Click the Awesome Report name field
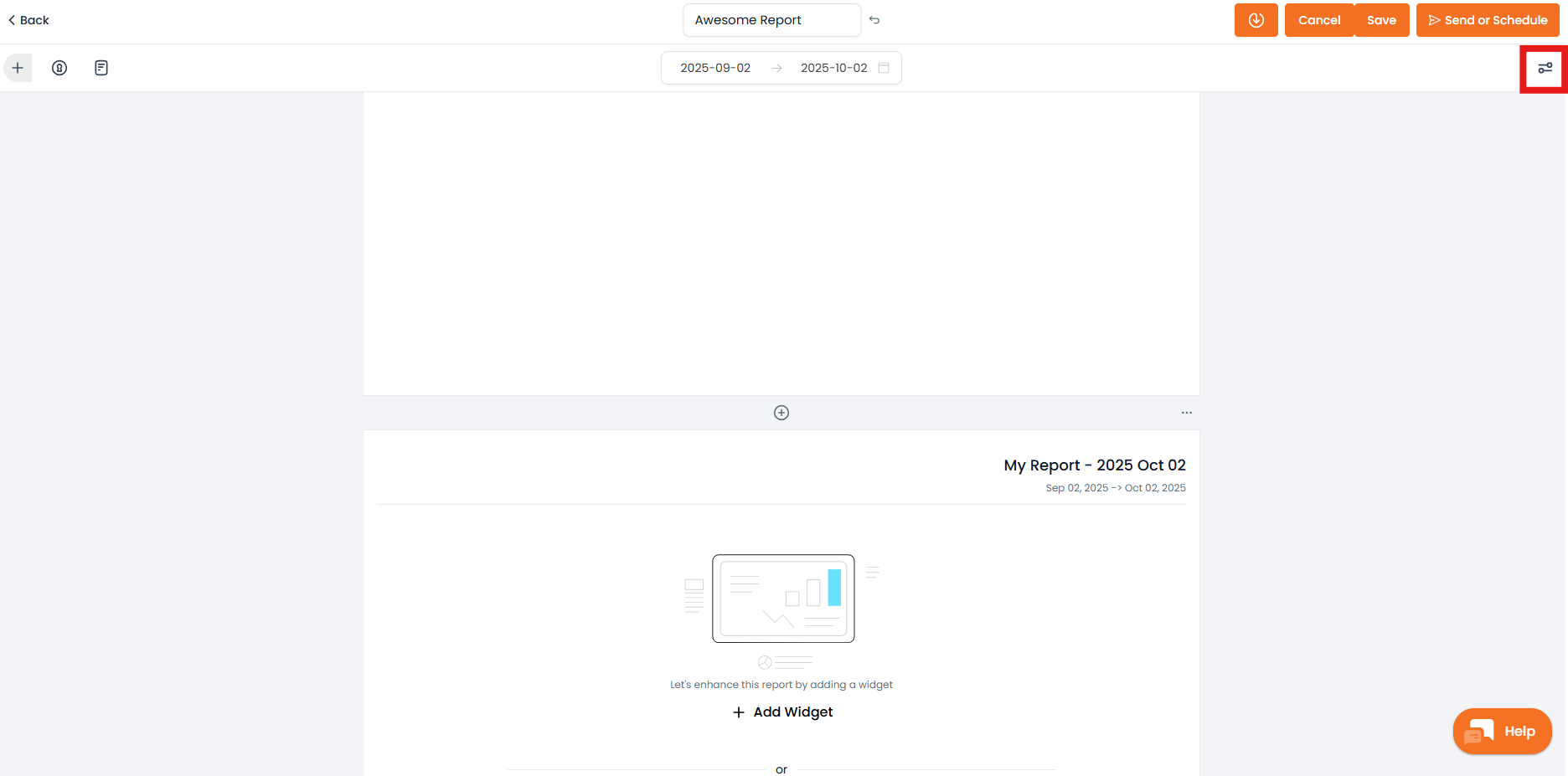 click(x=771, y=20)
